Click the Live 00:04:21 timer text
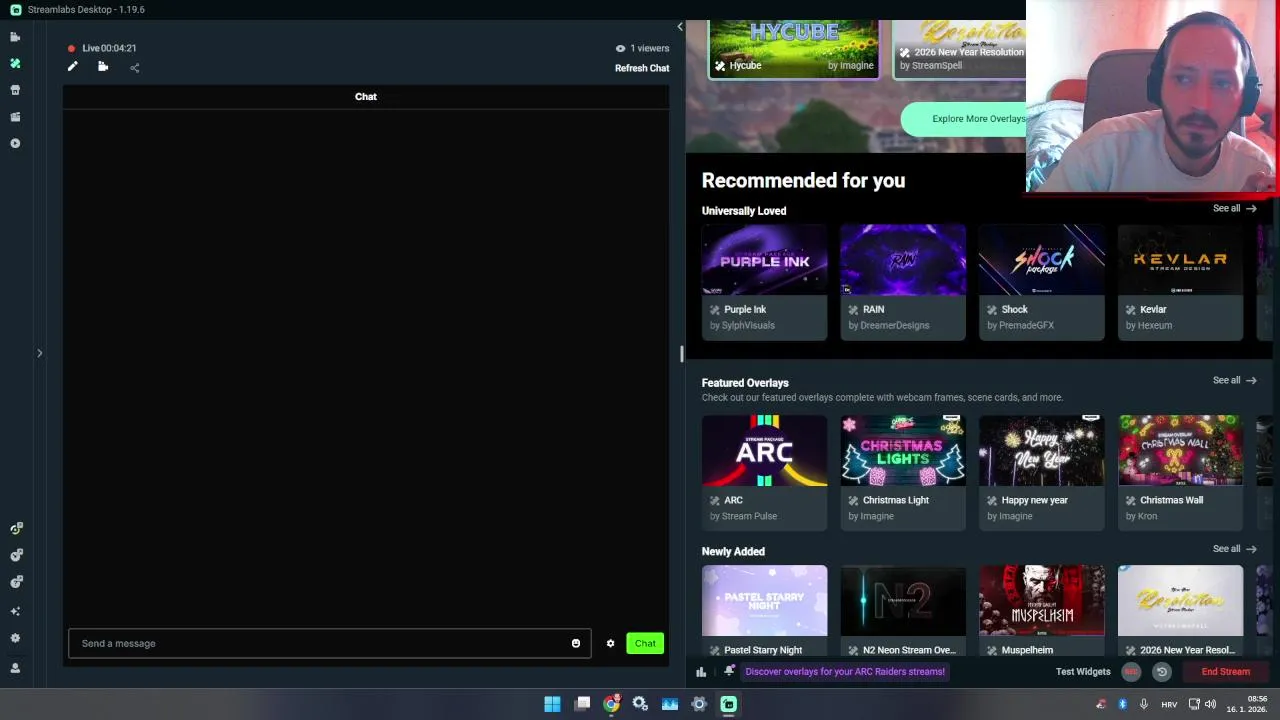 coord(109,48)
